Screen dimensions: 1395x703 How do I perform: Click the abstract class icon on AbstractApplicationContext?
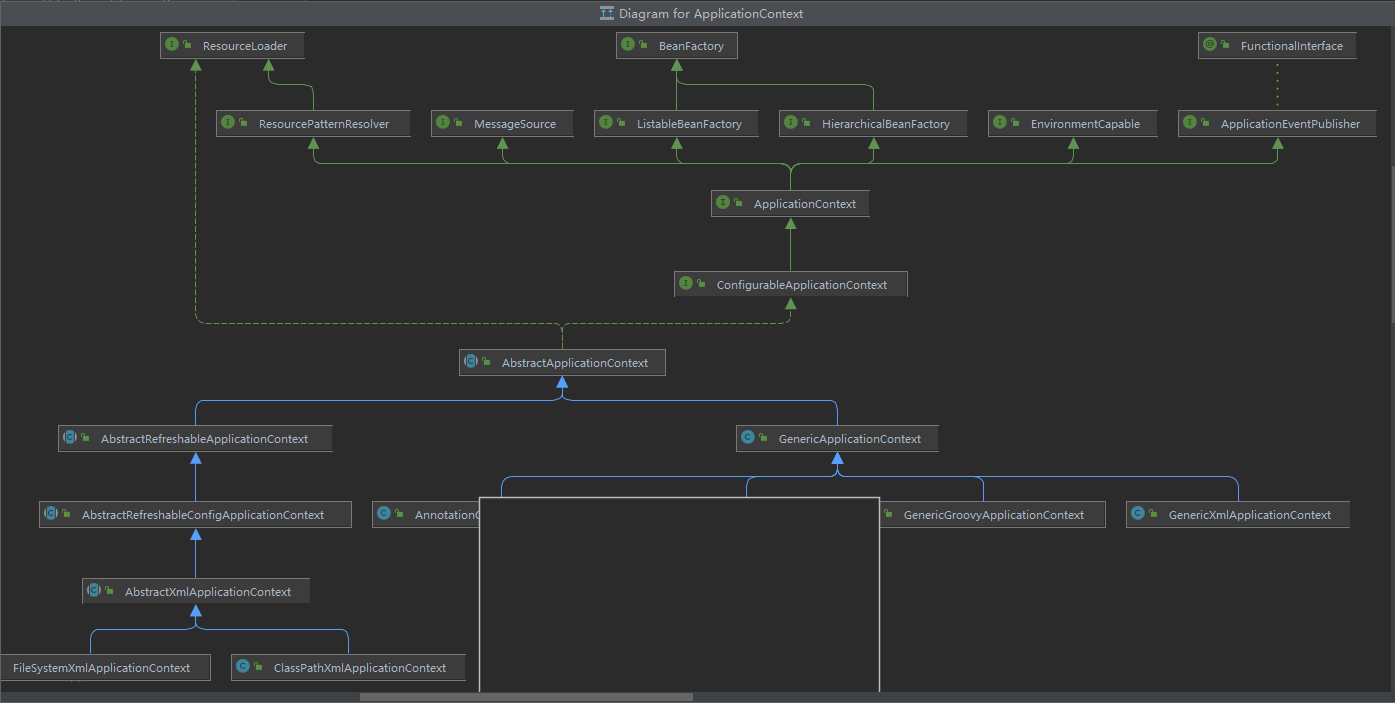471,362
